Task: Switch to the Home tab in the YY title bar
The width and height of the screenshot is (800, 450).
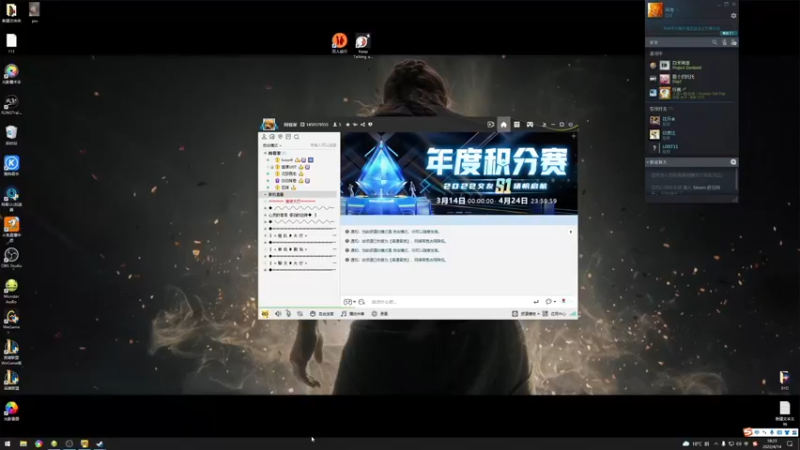Action: pos(504,124)
